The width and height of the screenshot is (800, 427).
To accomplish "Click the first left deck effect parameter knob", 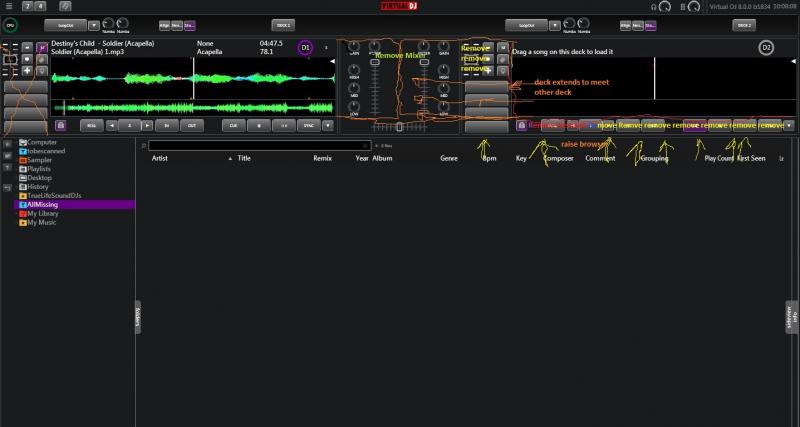I will [108, 23].
